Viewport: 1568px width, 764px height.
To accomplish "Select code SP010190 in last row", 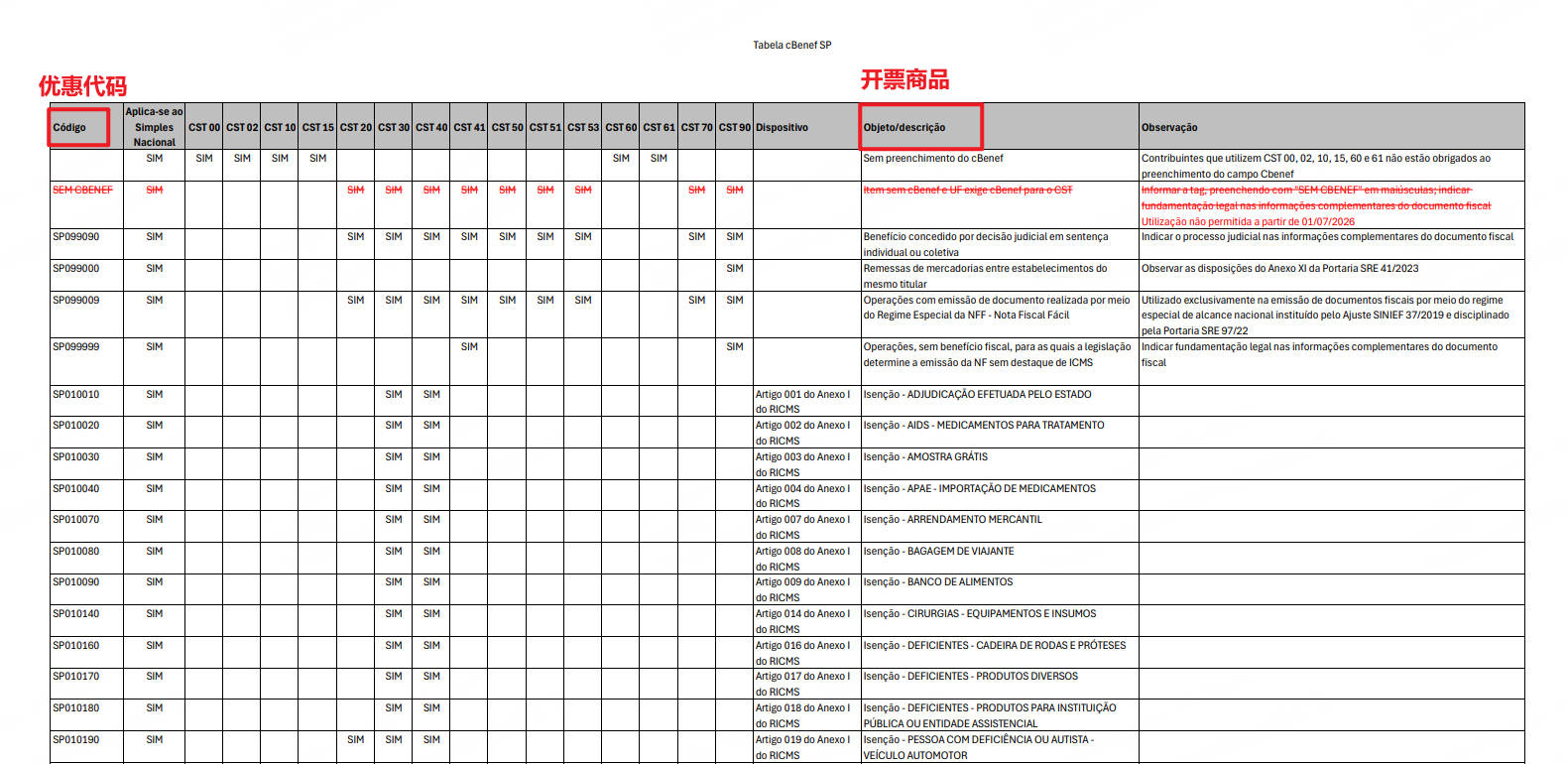I will [75, 740].
